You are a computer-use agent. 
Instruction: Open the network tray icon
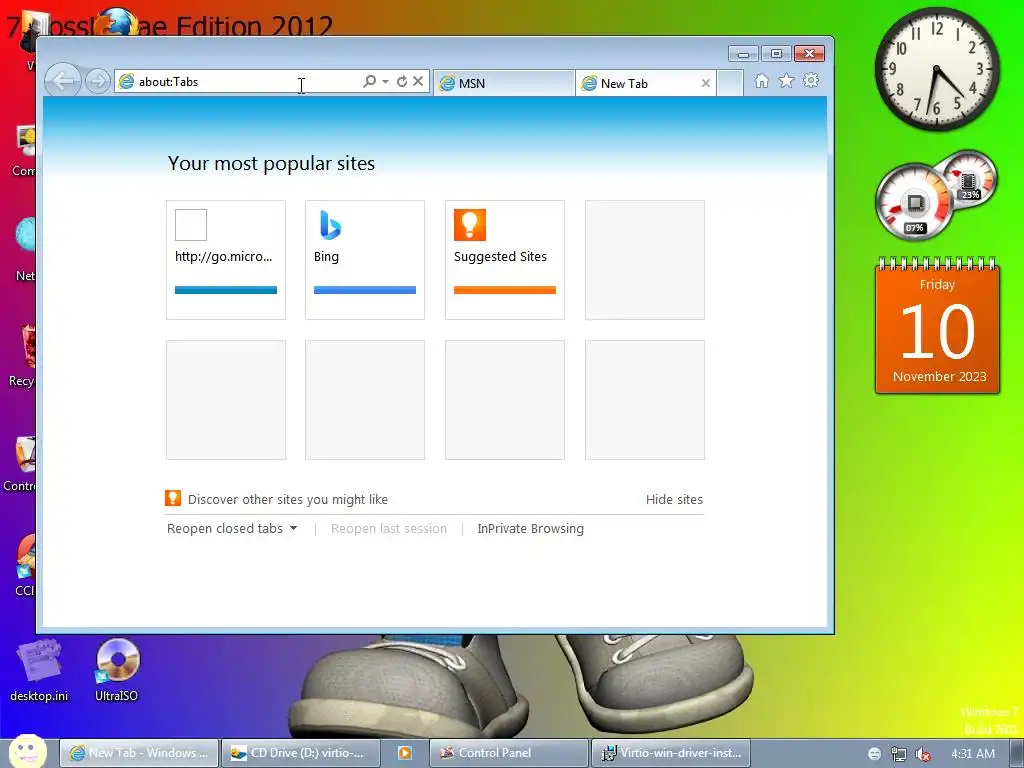899,754
